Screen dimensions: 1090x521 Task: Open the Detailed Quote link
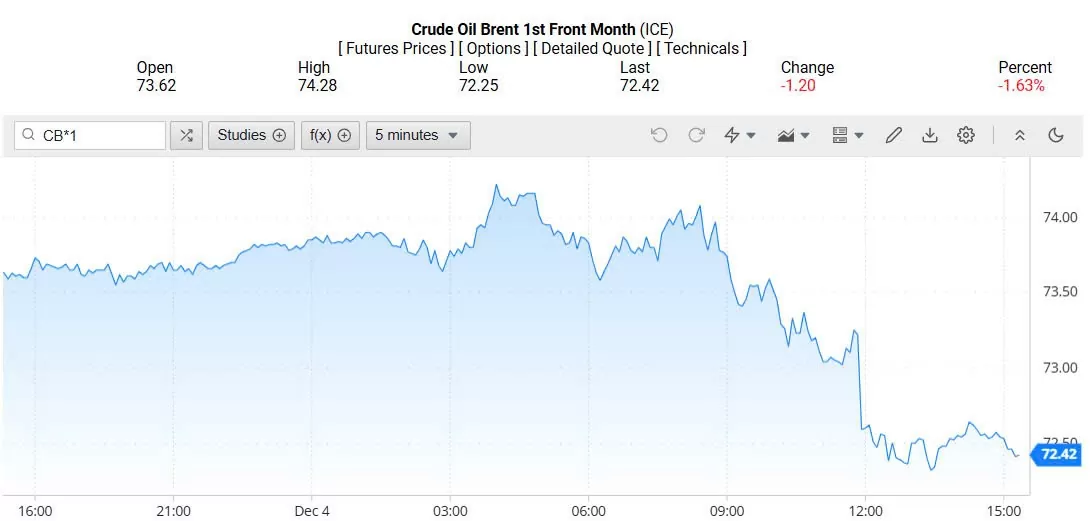coord(592,48)
